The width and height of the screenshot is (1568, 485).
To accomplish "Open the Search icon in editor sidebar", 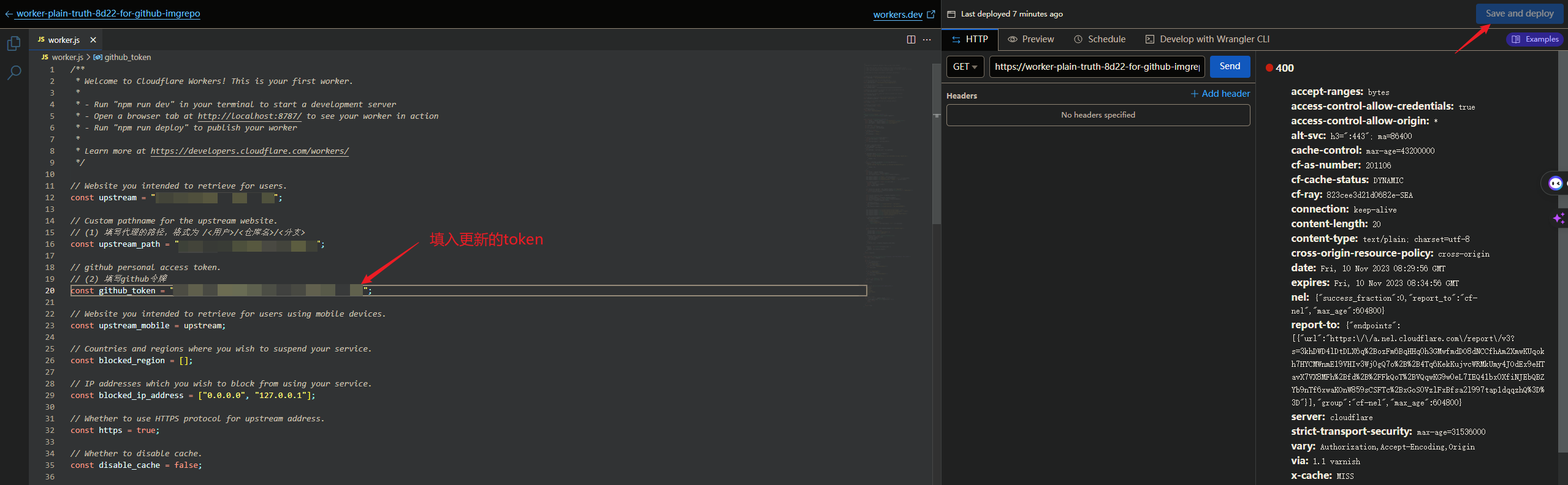I will click(x=13, y=73).
